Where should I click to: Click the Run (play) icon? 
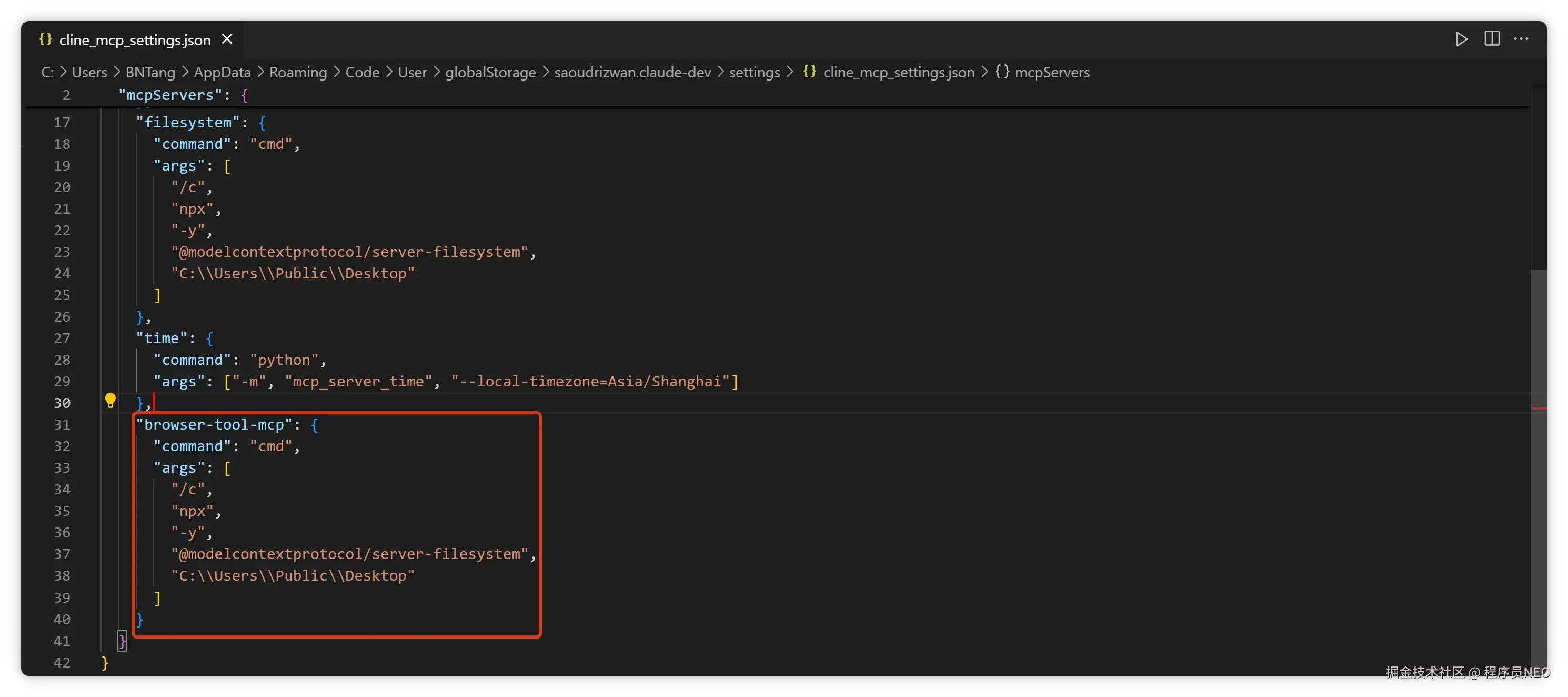[x=1461, y=39]
